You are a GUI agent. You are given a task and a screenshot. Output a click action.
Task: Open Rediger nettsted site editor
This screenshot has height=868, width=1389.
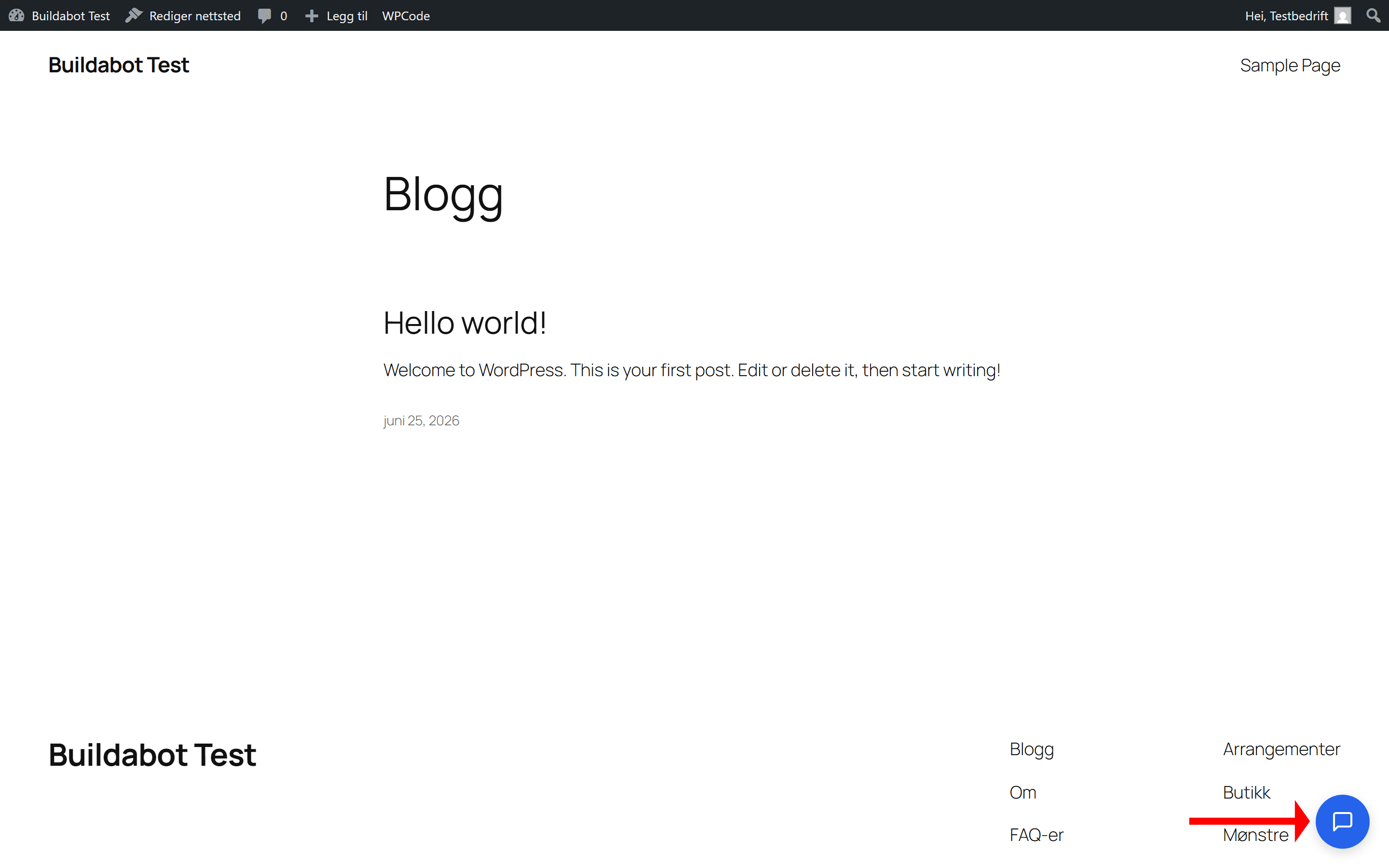[194, 16]
